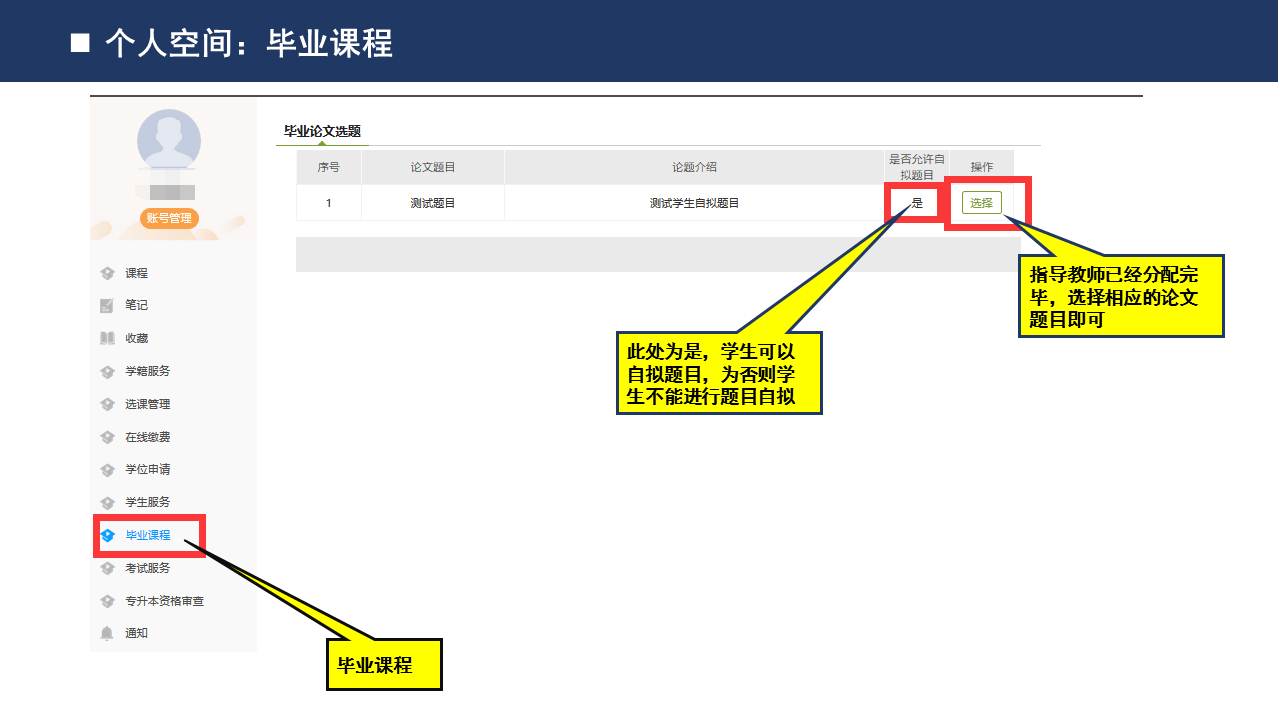Click the 学籍服务 sidebar icon
Image resolution: width=1280 pixels, height=720 pixels.
pos(107,371)
